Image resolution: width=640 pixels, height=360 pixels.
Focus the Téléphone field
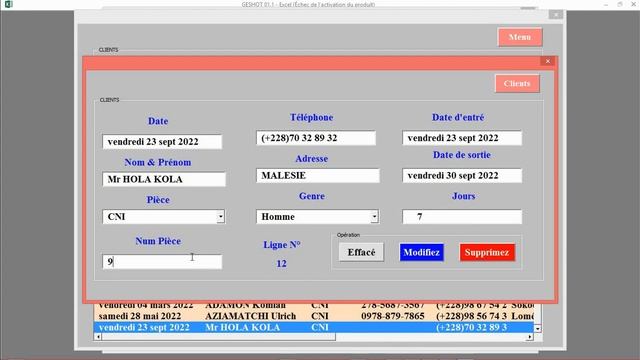(316, 138)
